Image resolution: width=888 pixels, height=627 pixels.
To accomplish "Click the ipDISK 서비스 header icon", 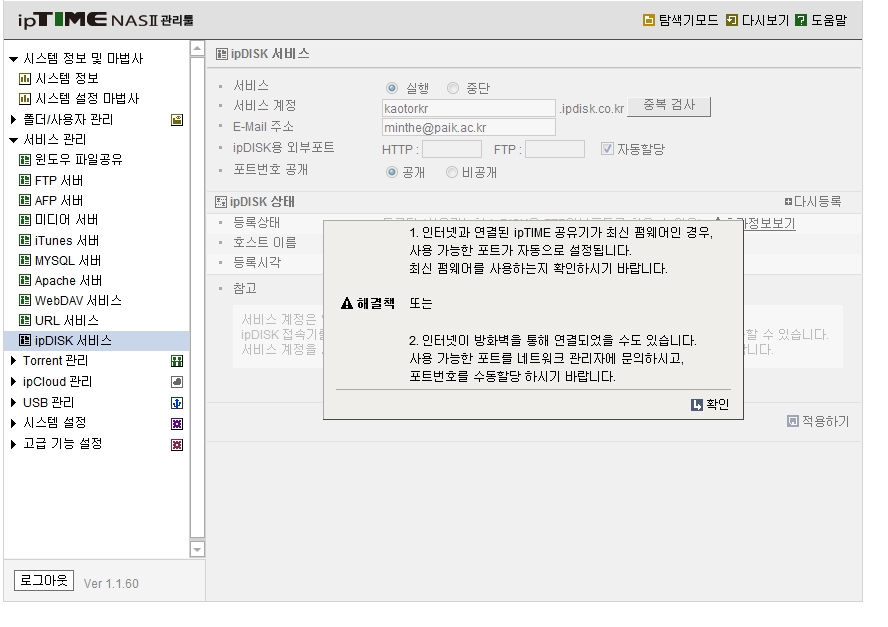I will click(x=221, y=54).
